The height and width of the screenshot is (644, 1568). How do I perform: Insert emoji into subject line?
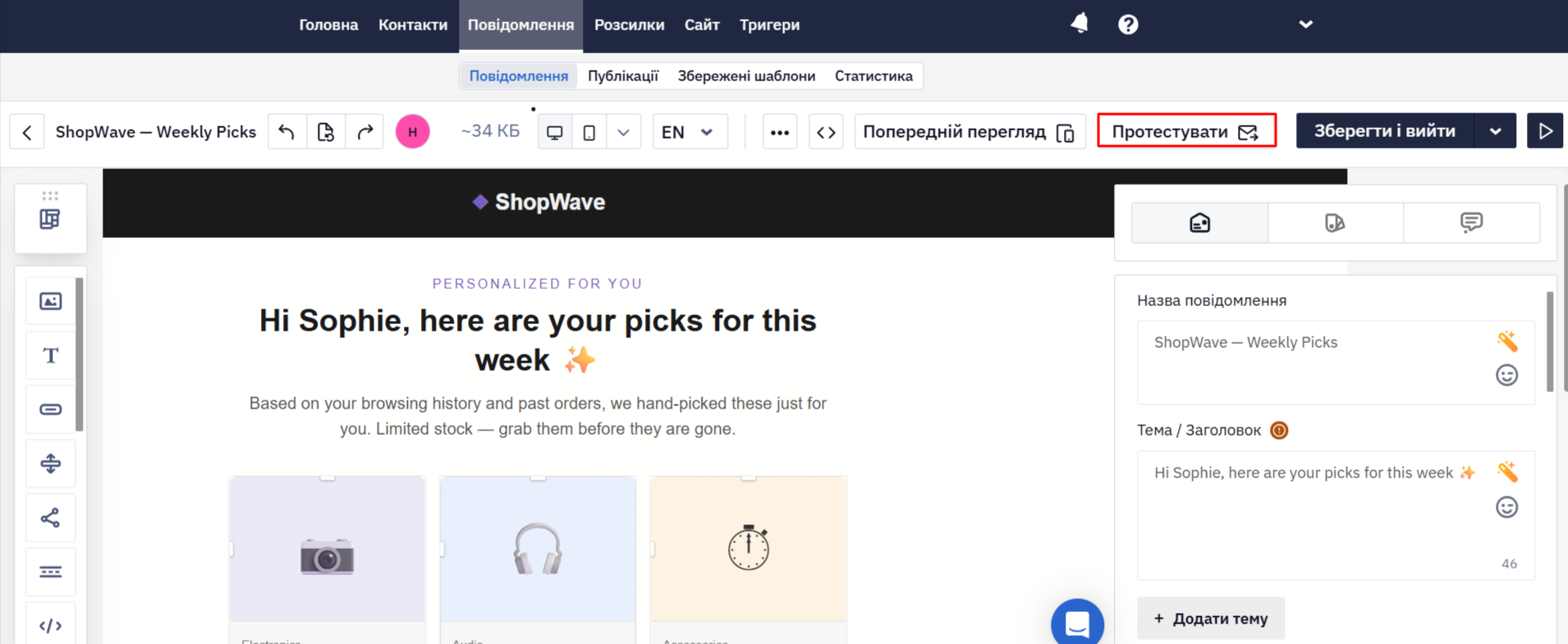(1507, 507)
